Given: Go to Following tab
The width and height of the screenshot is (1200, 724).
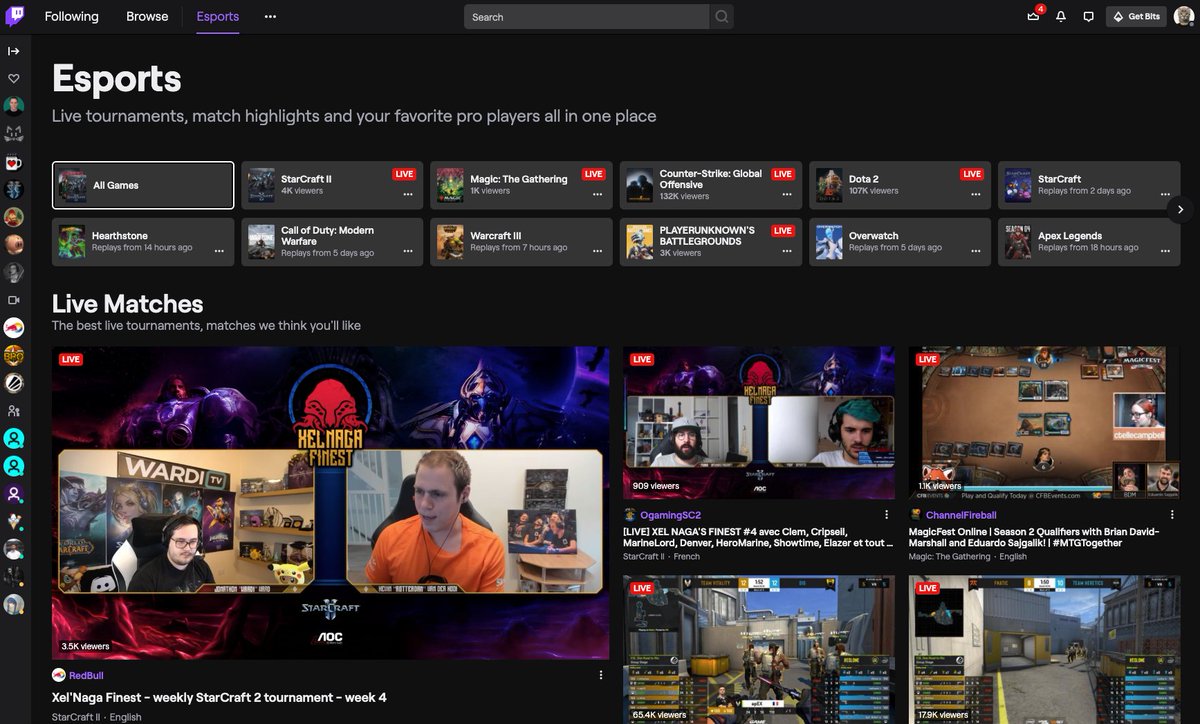Looking at the screenshot, I should [72, 17].
